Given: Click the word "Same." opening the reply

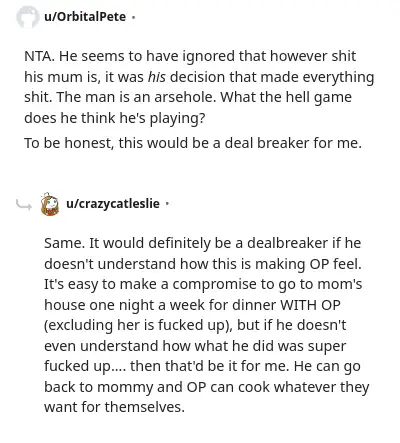Looking at the screenshot, I should point(64,243).
